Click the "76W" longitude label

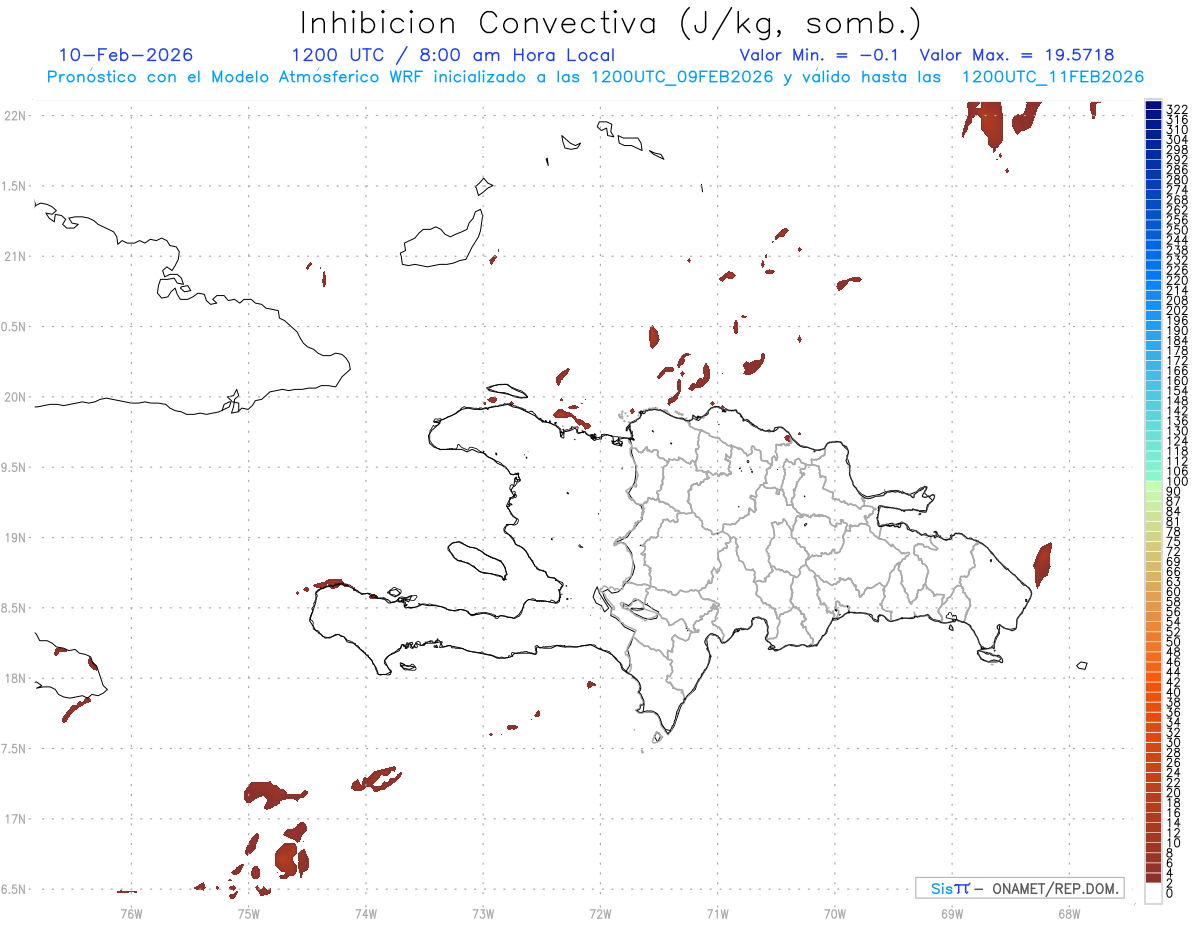(131, 913)
